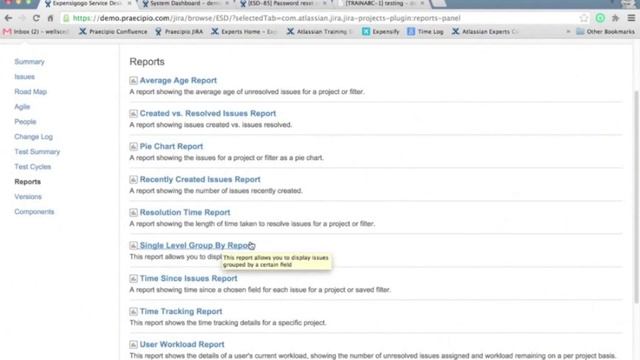The height and width of the screenshot is (360, 640).
Task: Open the Road Map sidebar link
Action: (x=31, y=92)
